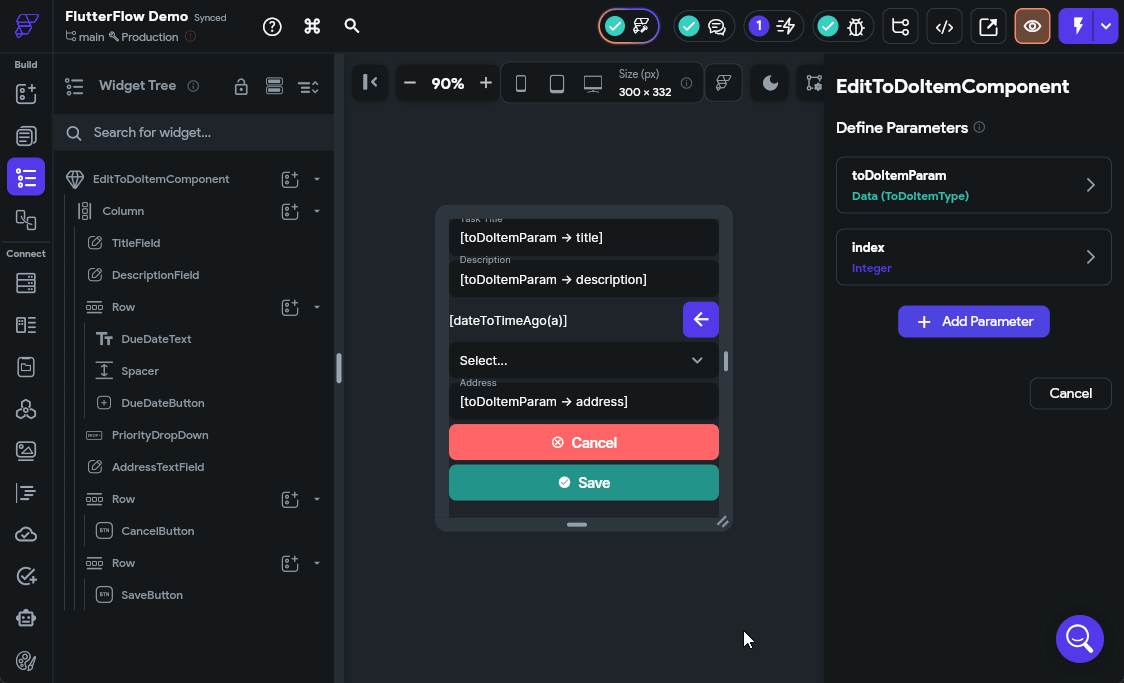1124x683 pixels.
Task: Open the toDoItemParam parameter details
Action: [973, 185]
